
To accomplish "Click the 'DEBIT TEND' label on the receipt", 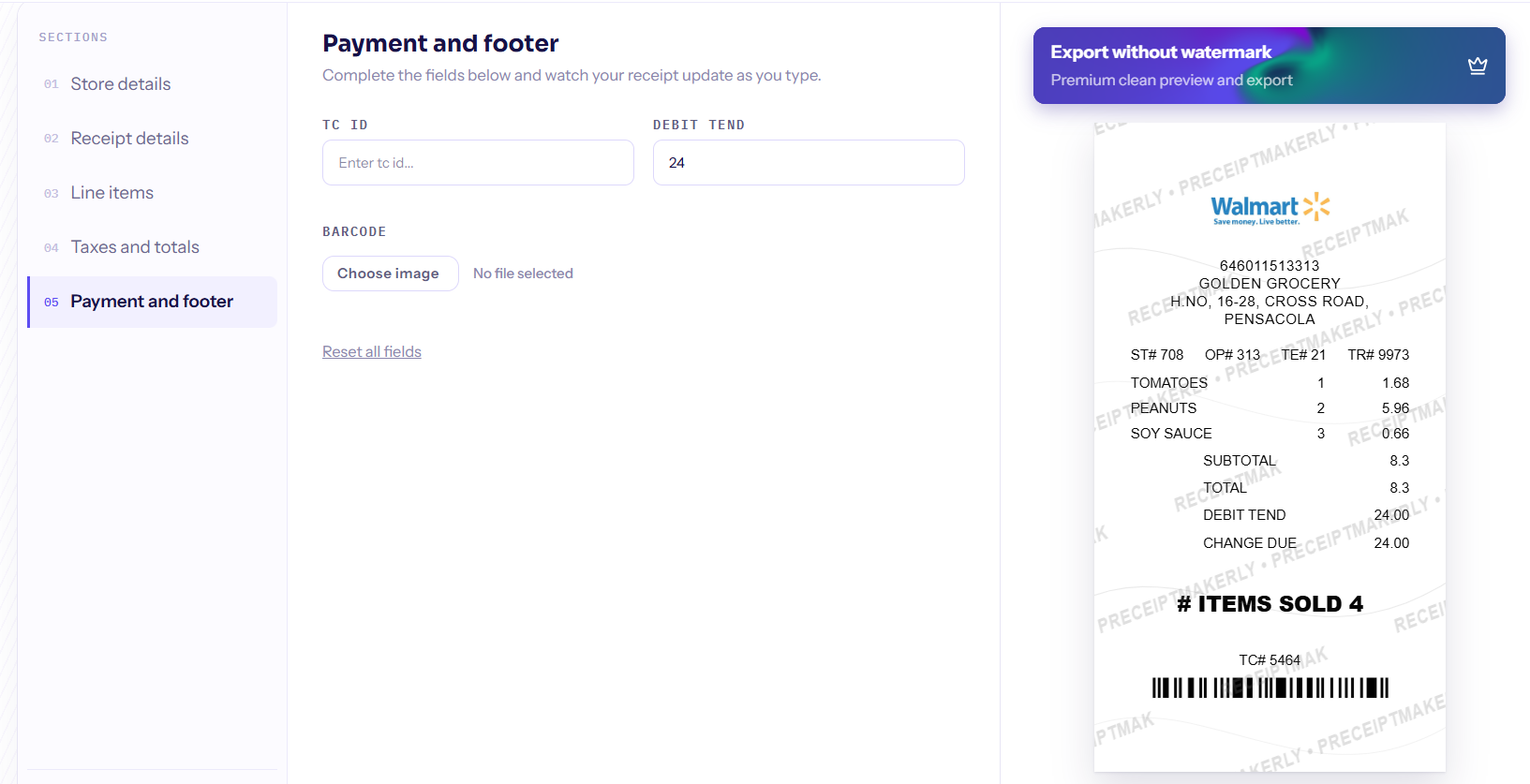I will point(1244,515).
